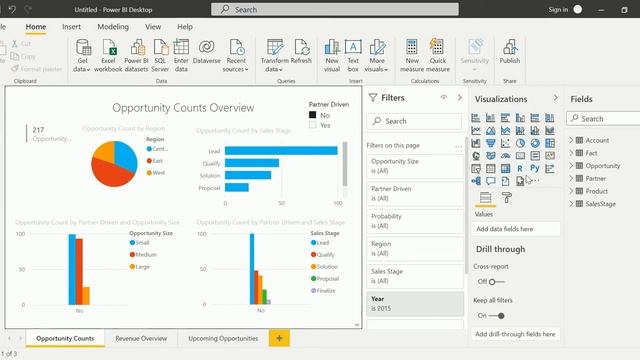The width and height of the screenshot is (640, 360).
Task: Click Sign in at top right
Action: 558,9
